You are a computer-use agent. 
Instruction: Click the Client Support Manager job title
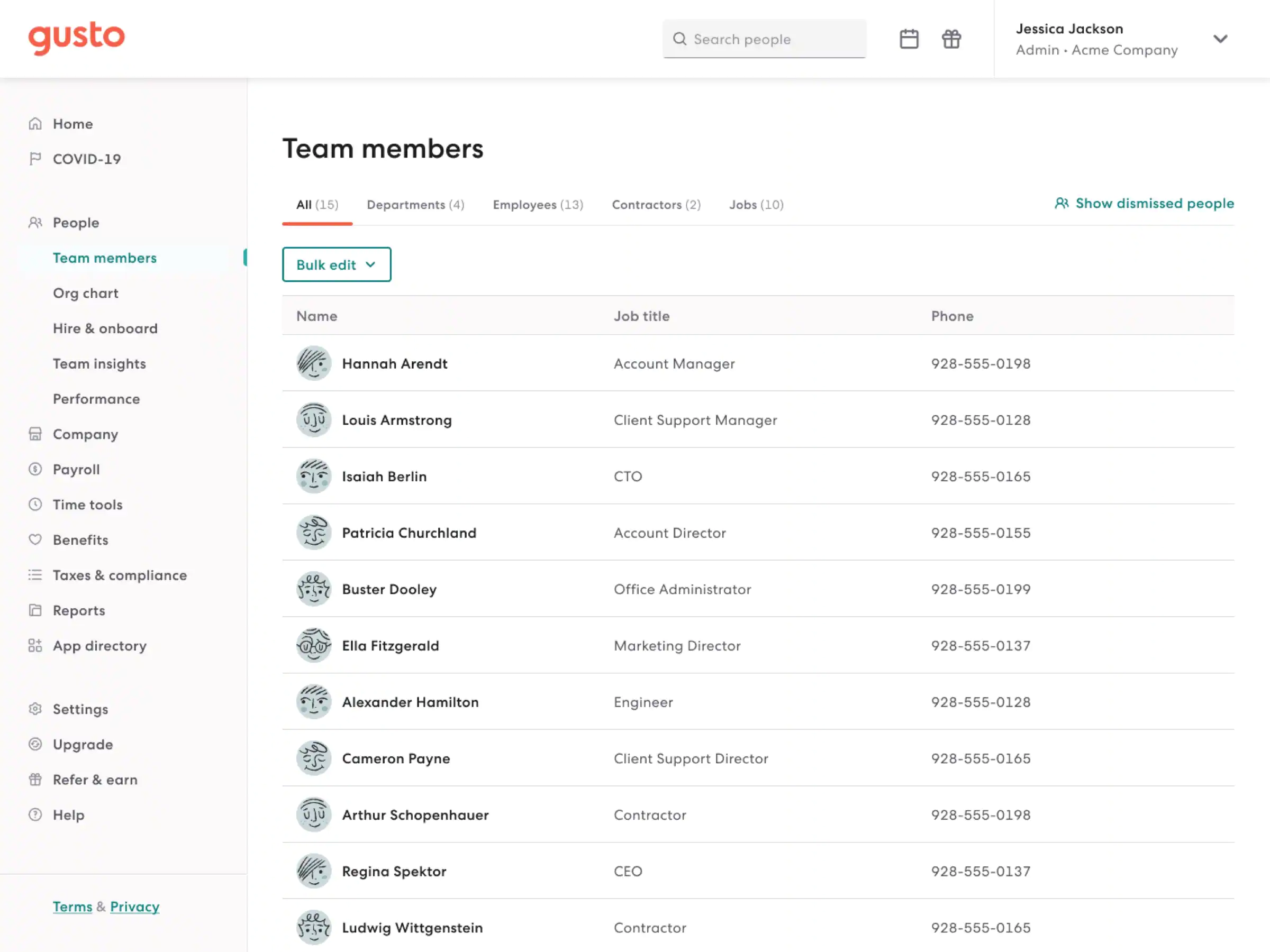[x=695, y=420]
